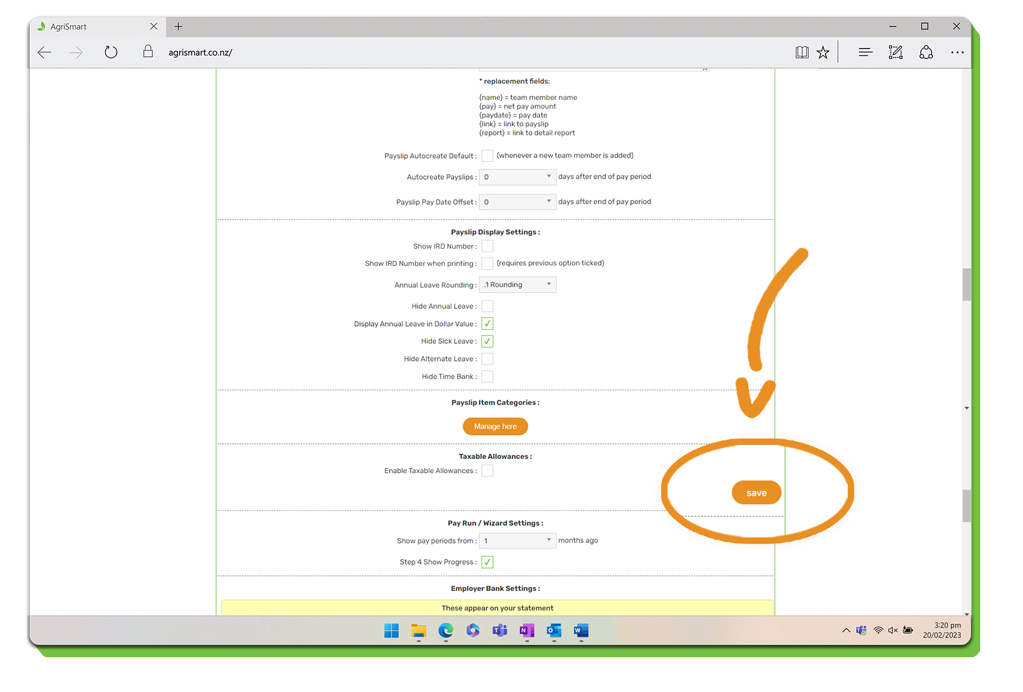This screenshot has height=692, width=1023.
Task: Open the Show pay periods from dropdown
Action: [x=517, y=540]
